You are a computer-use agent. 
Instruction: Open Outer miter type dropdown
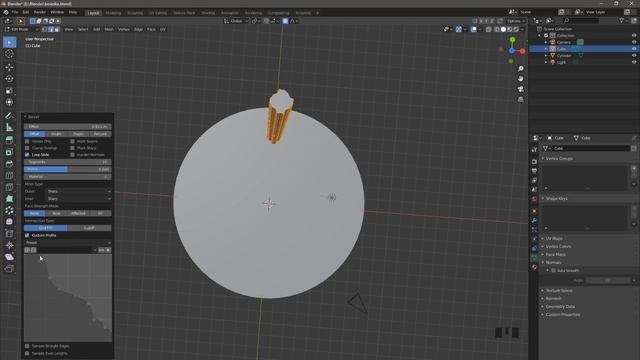[x=79, y=191]
